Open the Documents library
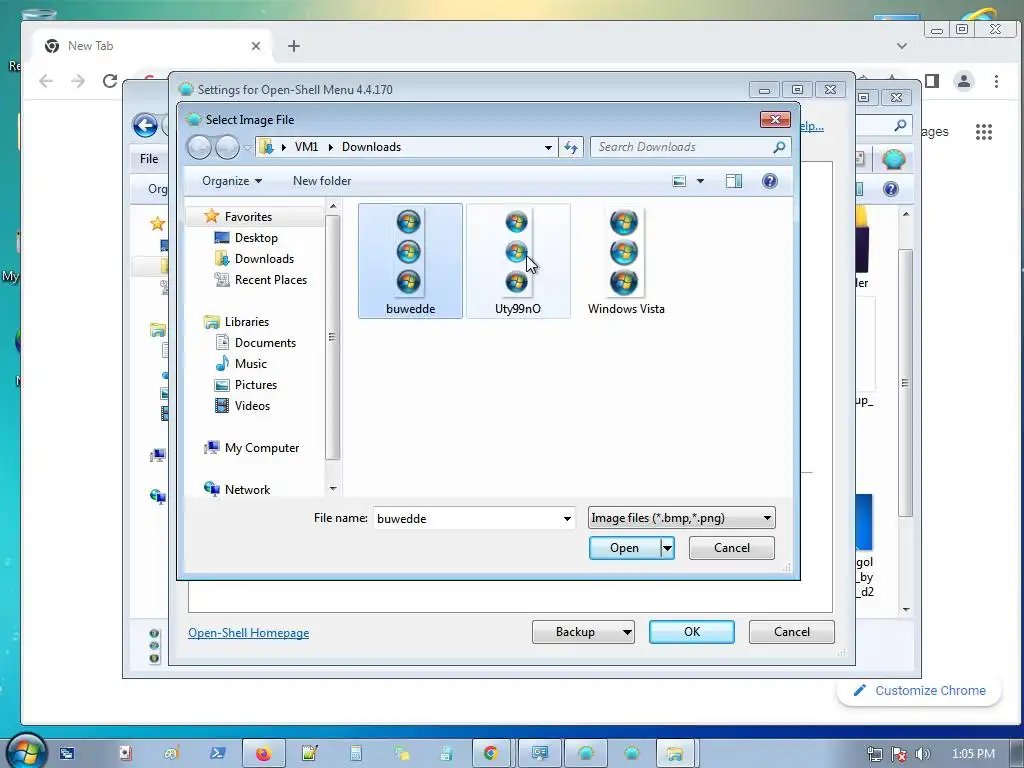1024x768 pixels. coord(264,343)
